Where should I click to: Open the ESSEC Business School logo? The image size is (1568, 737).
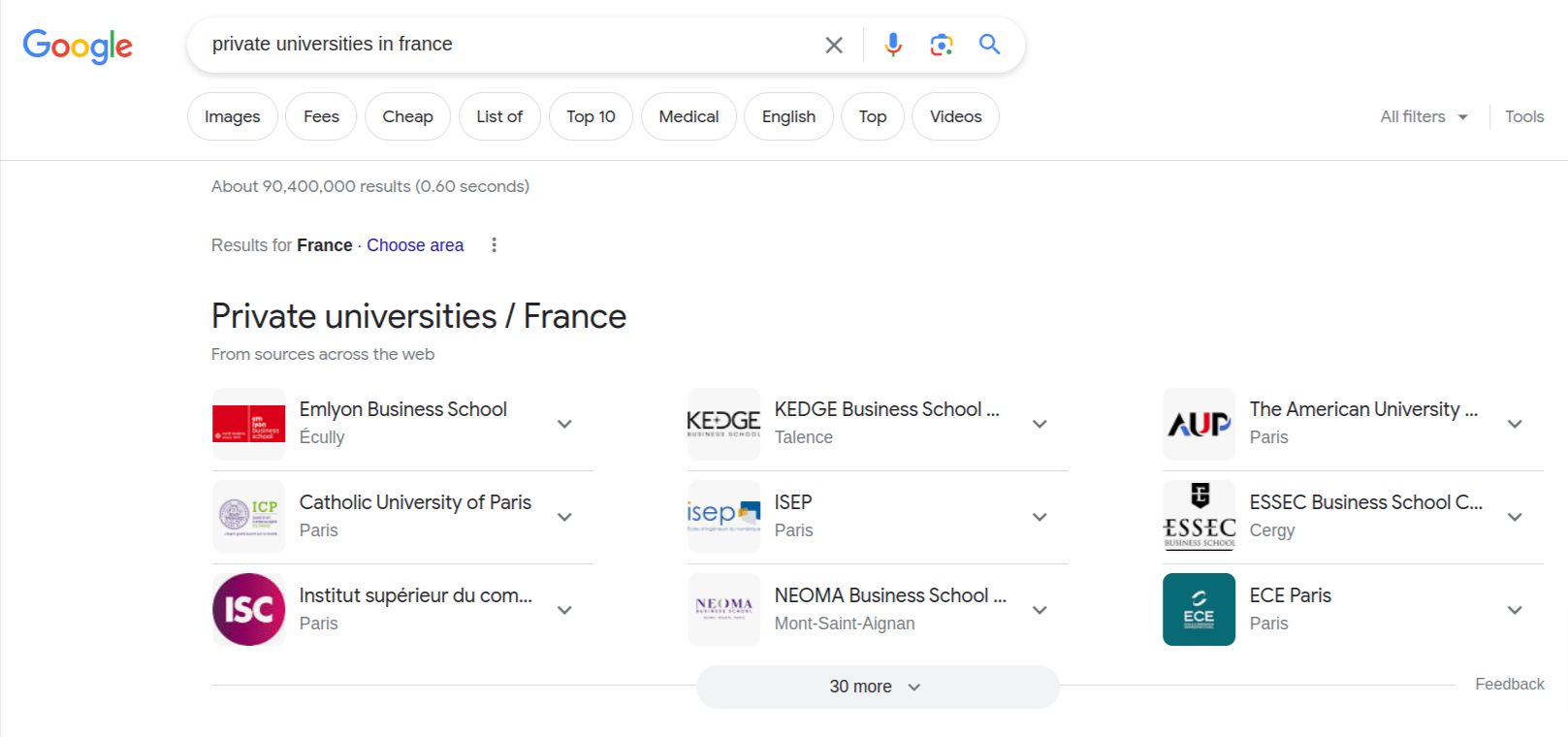[1200, 517]
